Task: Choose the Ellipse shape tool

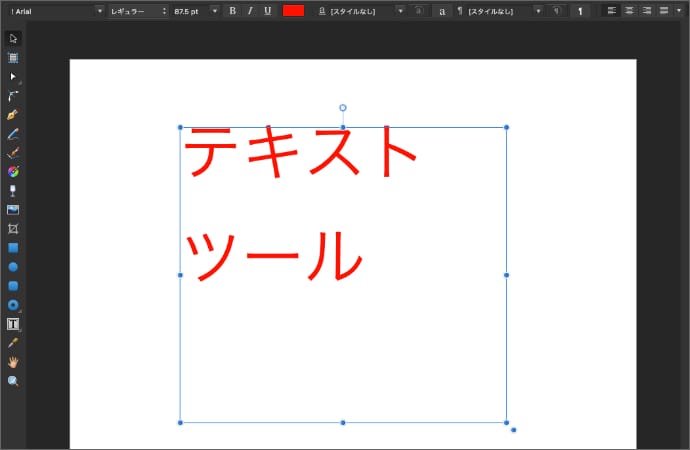Action: click(13, 267)
